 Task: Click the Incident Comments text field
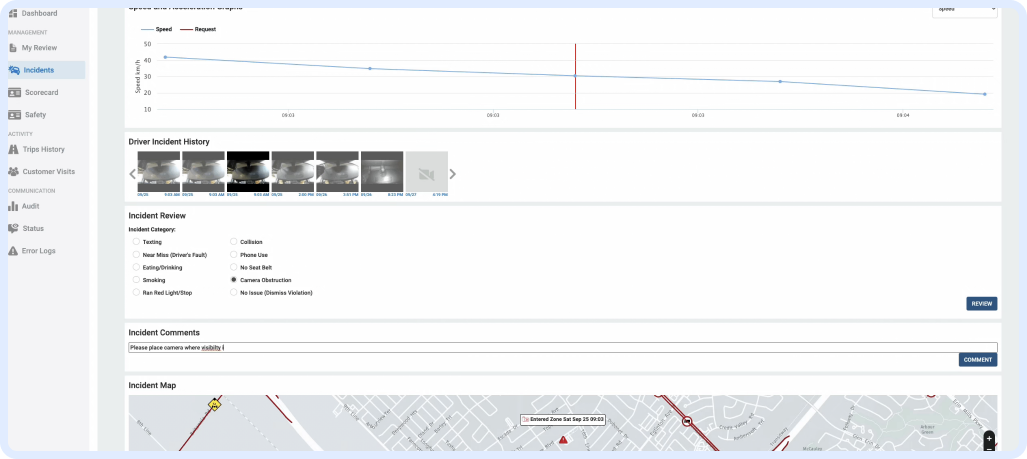[560, 347]
